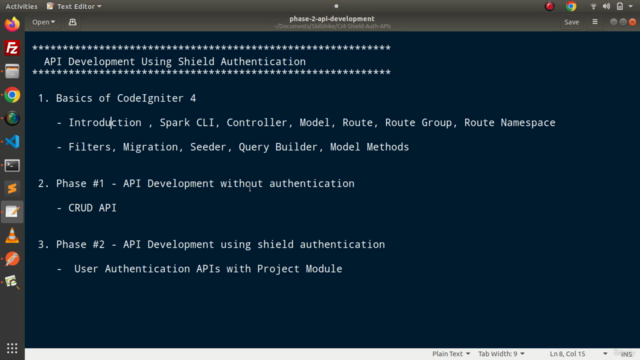Open FileZilla from the dock

(x=12, y=48)
